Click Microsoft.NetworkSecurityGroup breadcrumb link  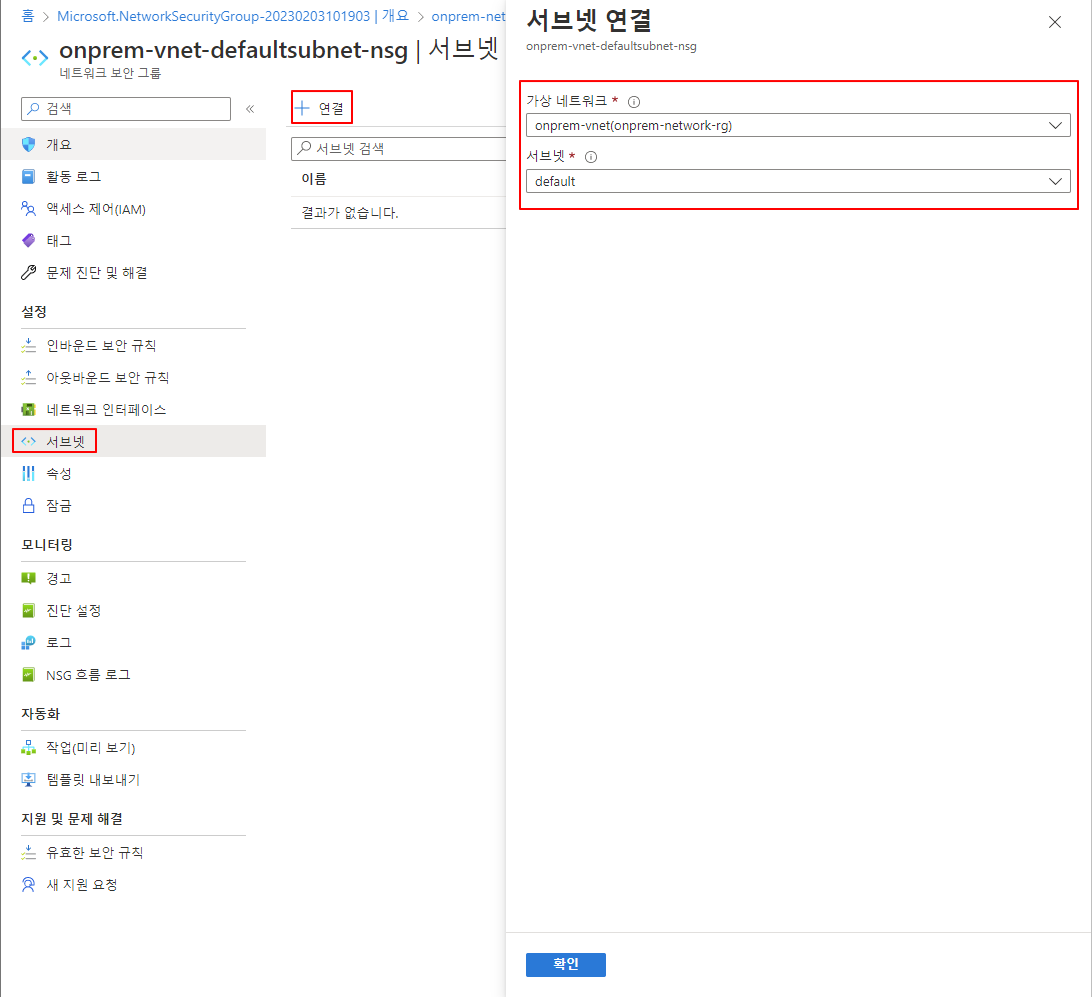tap(233, 16)
